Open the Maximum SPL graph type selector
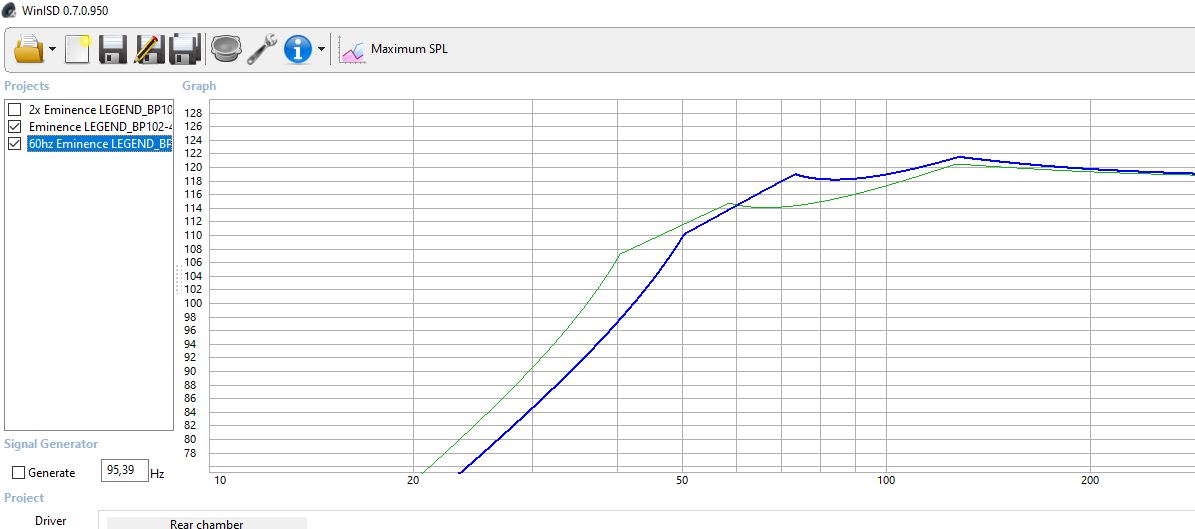1195x529 pixels. 394,50
